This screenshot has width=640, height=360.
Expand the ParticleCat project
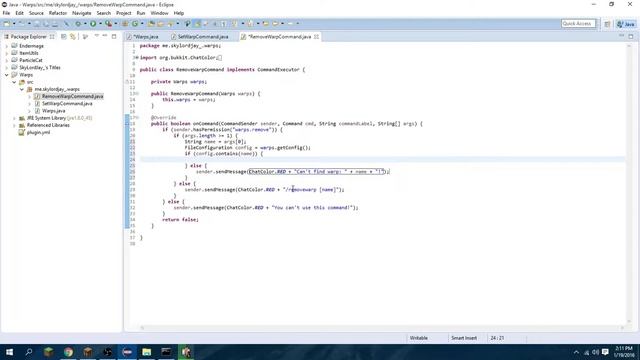click(x=7, y=60)
